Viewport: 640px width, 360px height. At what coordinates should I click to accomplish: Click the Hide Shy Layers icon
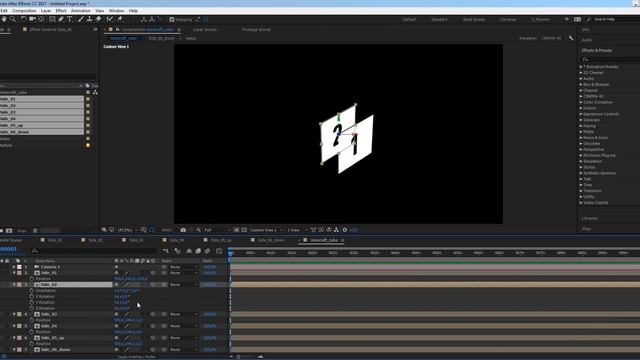pos(189,251)
